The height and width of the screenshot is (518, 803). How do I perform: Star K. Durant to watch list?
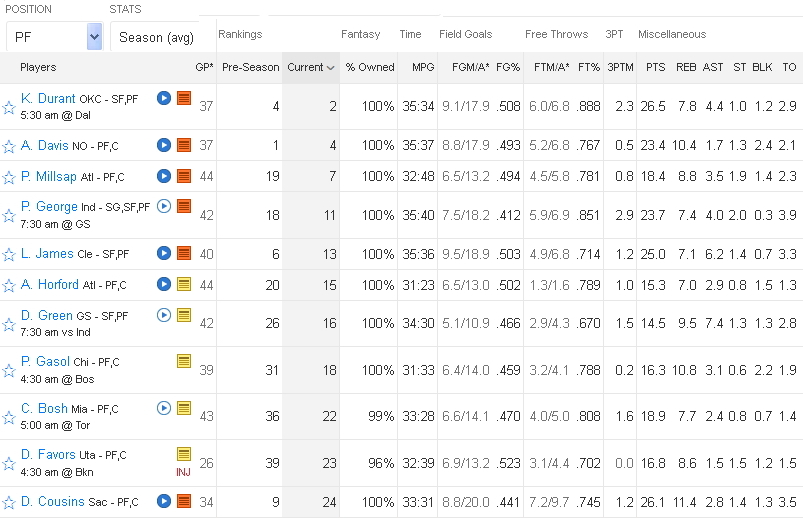click(x=9, y=106)
